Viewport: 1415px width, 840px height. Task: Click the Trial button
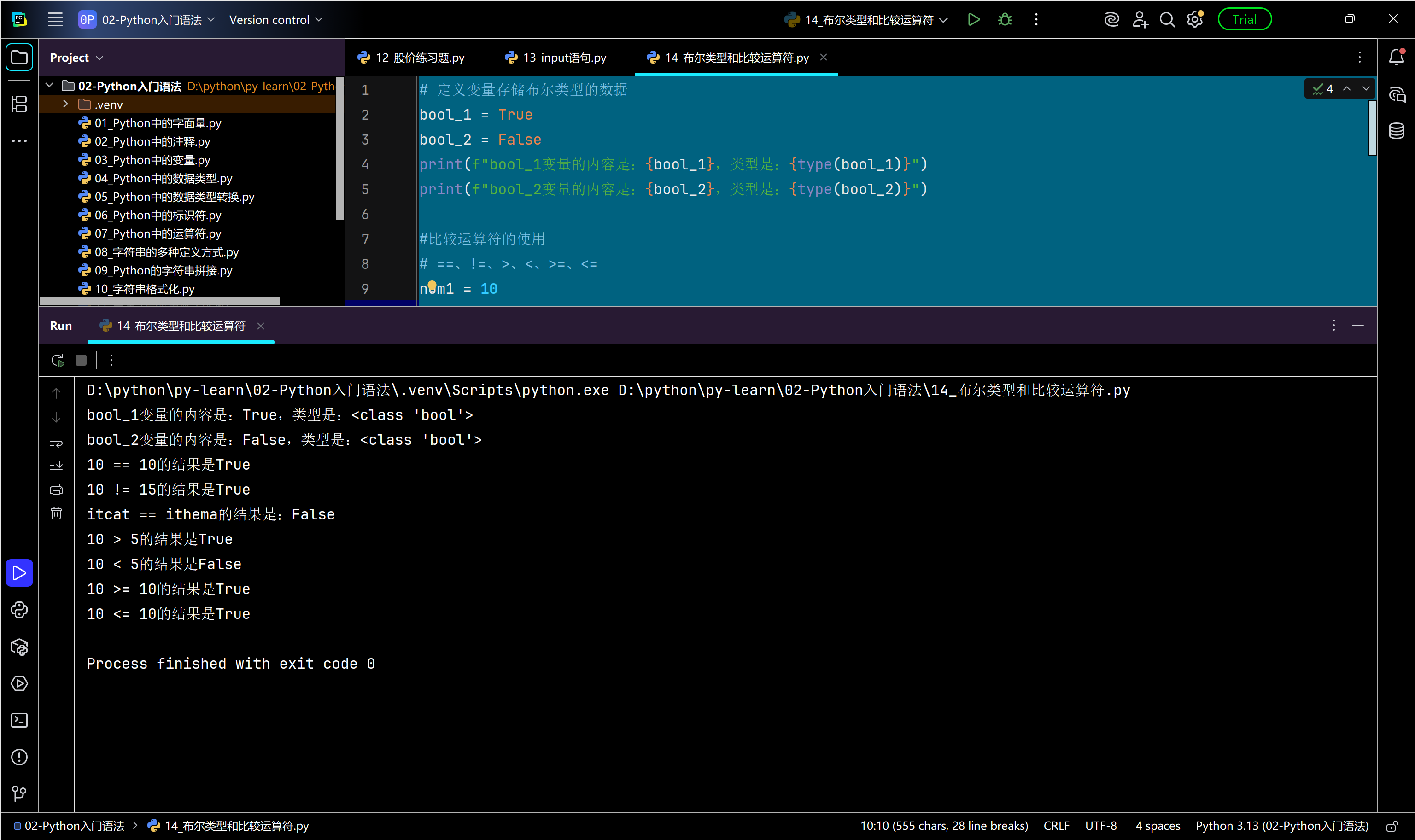pos(1244,20)
